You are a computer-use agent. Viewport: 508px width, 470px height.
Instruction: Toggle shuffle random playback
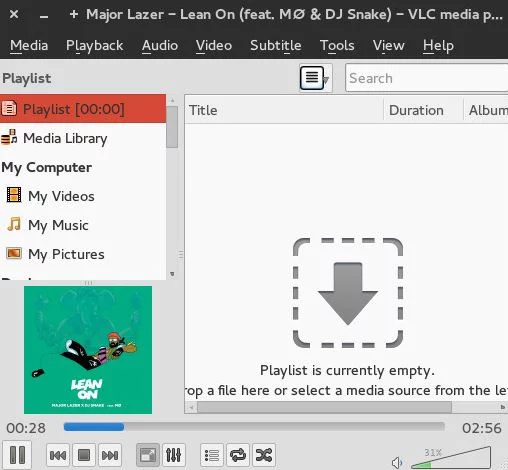[x=264, y=455]
